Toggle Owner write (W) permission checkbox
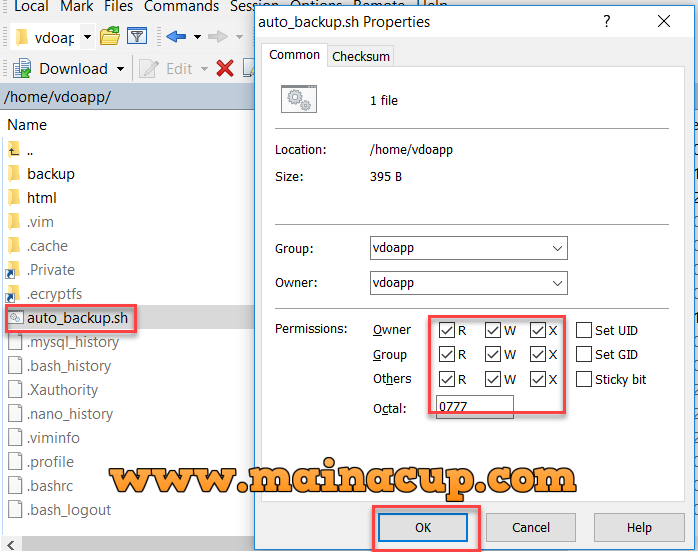 (493, 330)
